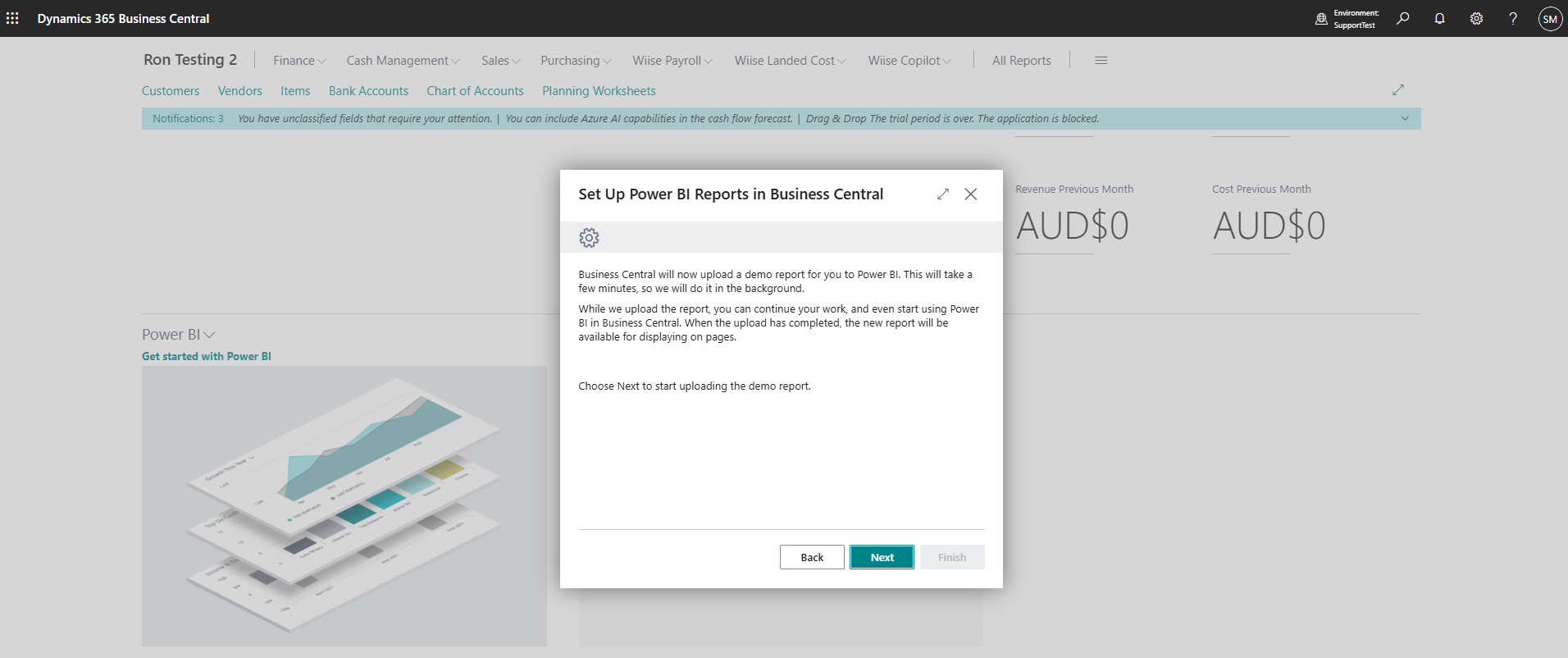Open All Reports
The width and height of the screenshot is (1568, 658).
(x=1021, y=61)
